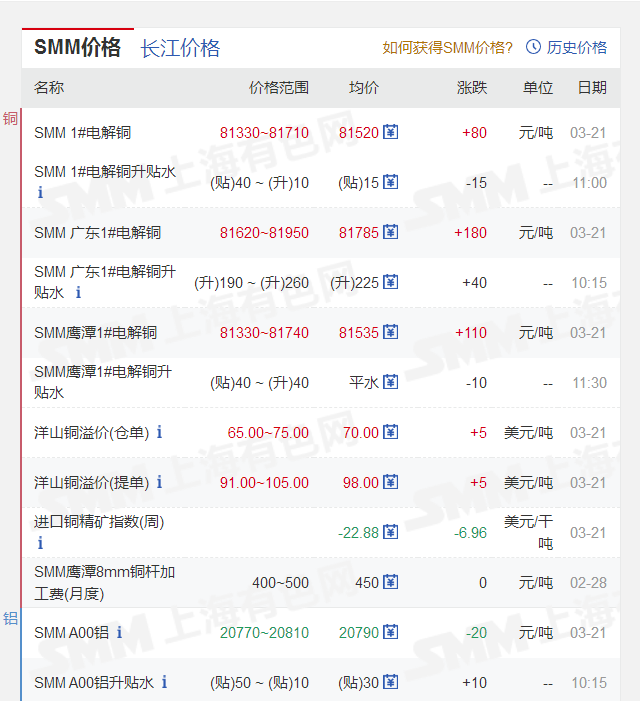Open SMM A00铝 product name

(x=72, y=633)
